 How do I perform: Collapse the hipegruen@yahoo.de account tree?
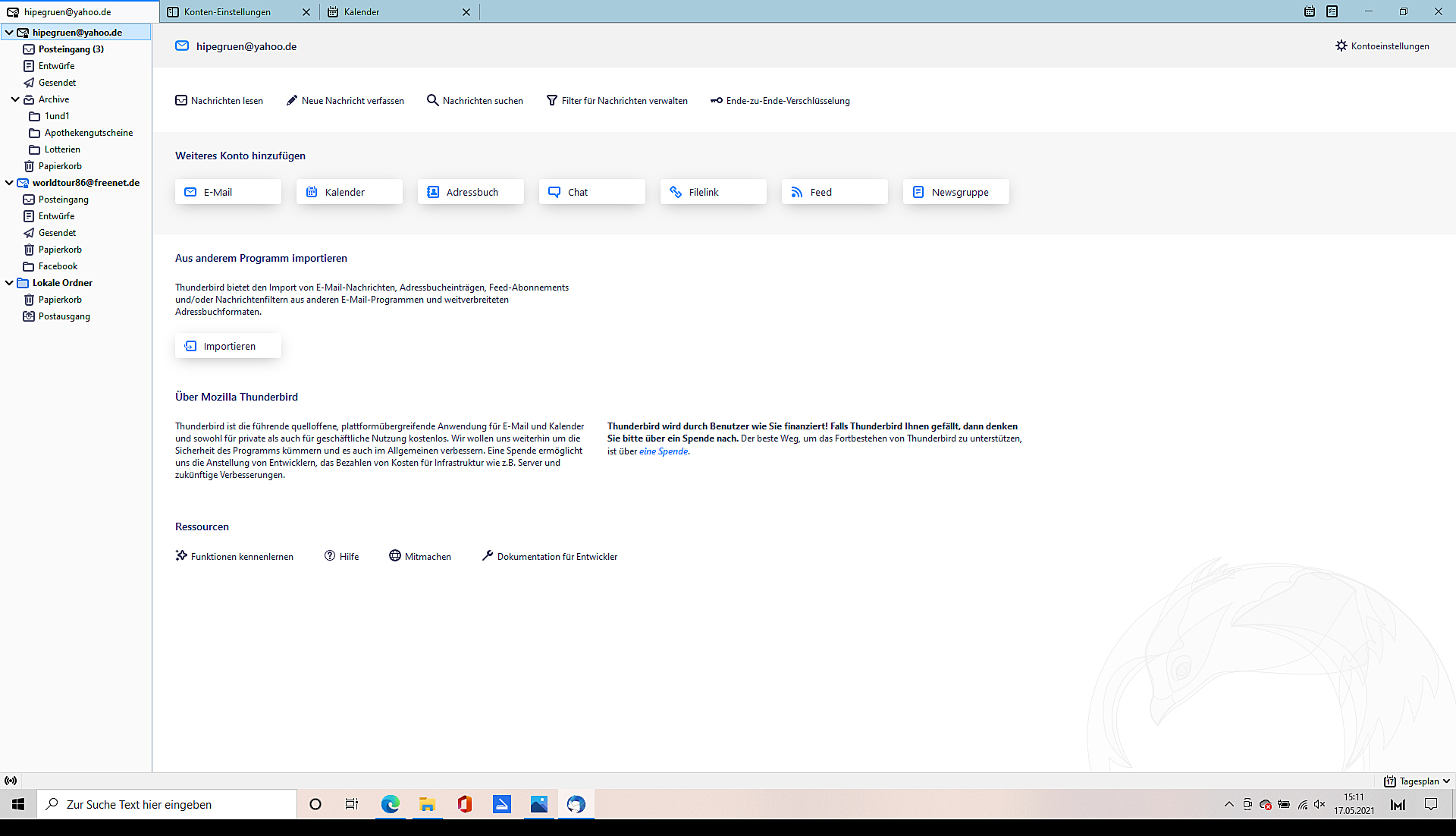(9, 33)
